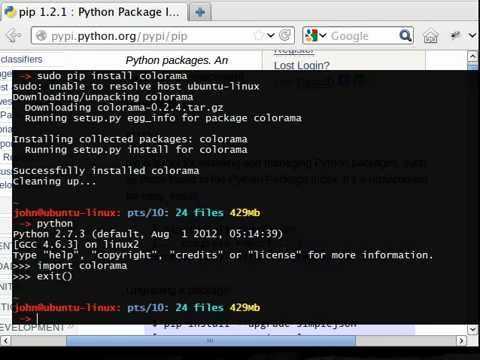Open a new browser tab
The height and width of the screenshot is (360, 480).
[200, 13]
